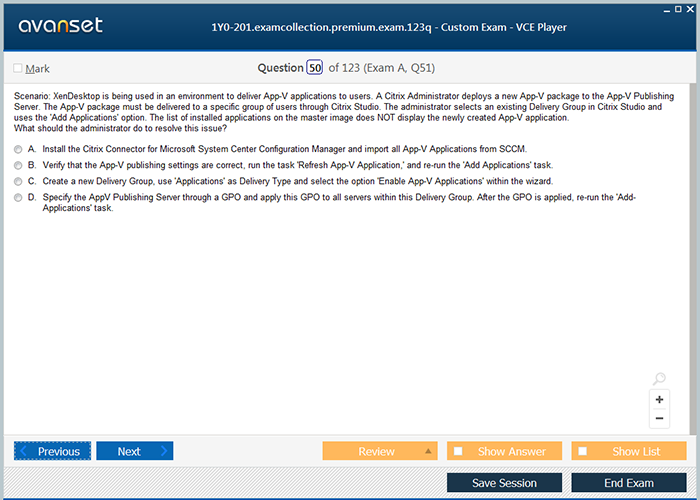Image resolution: width=700 pixels, height=500 pixels.
Task: Choose radio button for answer B
Action: coord(18,165)
